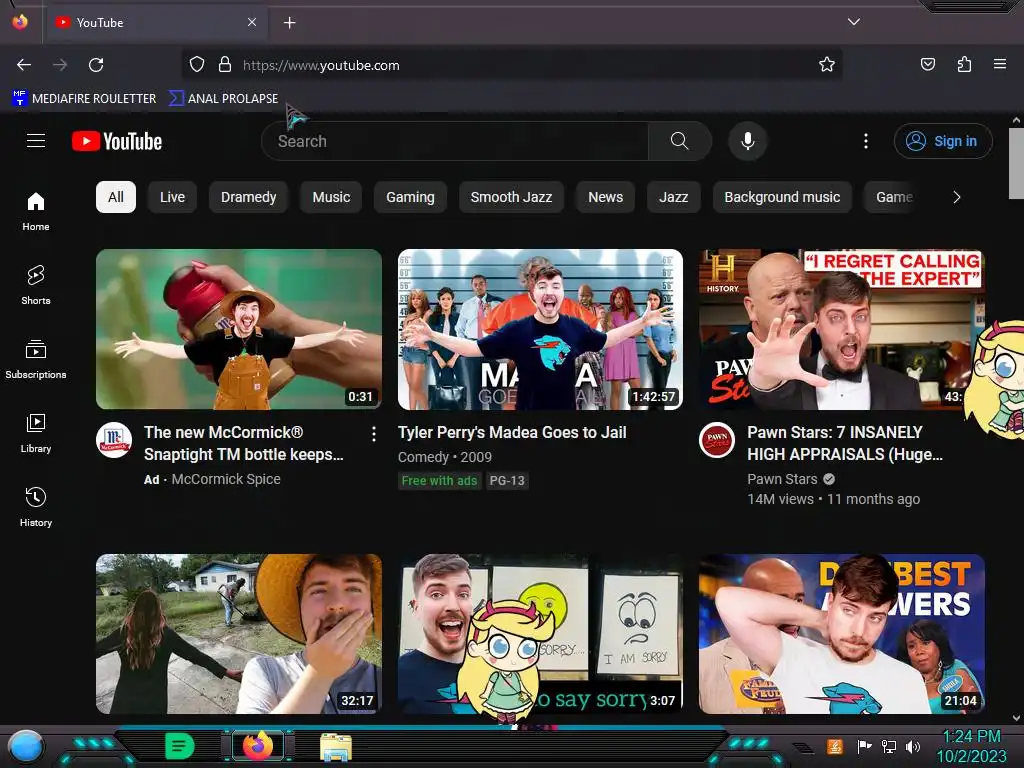This screenshot has height=768, width=1024.
Task: Click Firefox icon on taskbar
Action: pos(258,746)
